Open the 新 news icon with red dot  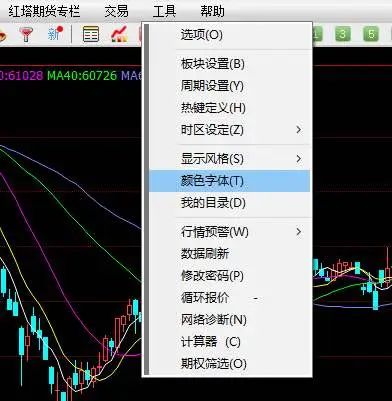pyautogui.click(x=55, y=34)
